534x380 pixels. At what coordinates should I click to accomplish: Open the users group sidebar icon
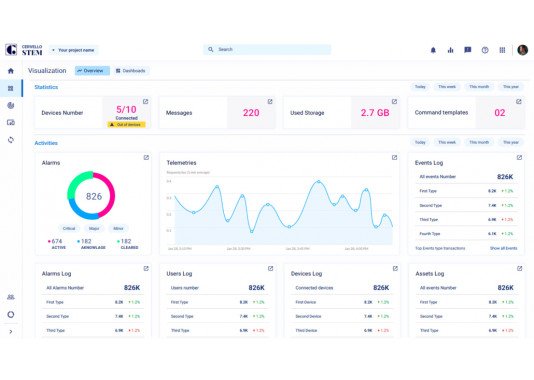[x=11, y=297]
